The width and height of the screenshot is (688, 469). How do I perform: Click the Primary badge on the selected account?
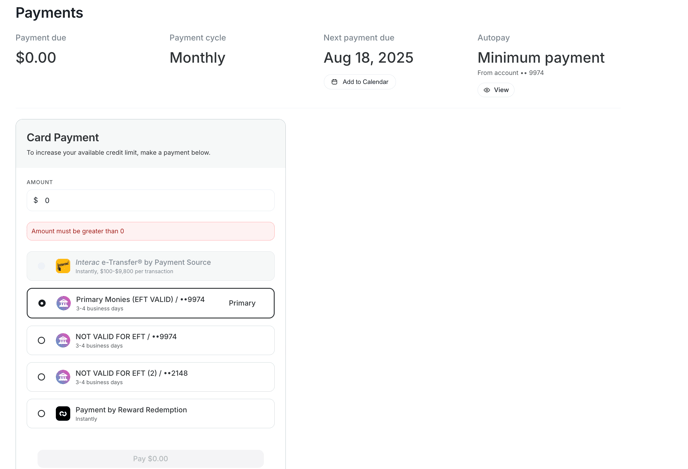tap(242, 303)
